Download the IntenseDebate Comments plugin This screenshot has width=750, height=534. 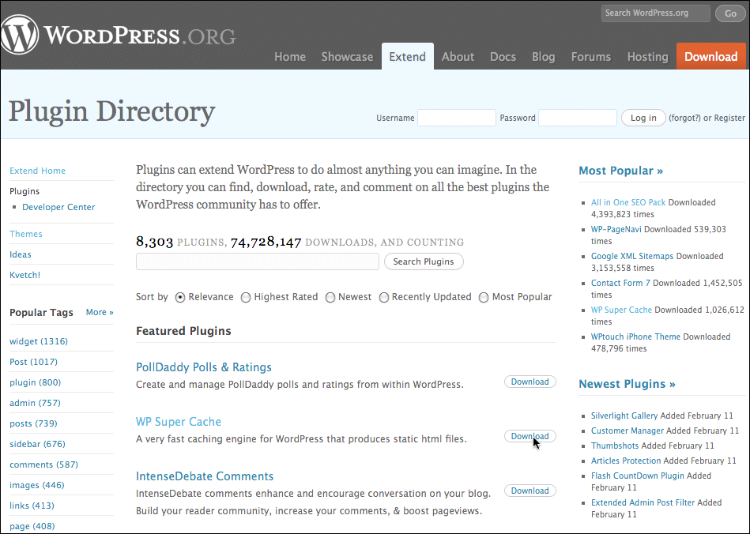click(x=530, y=491)
